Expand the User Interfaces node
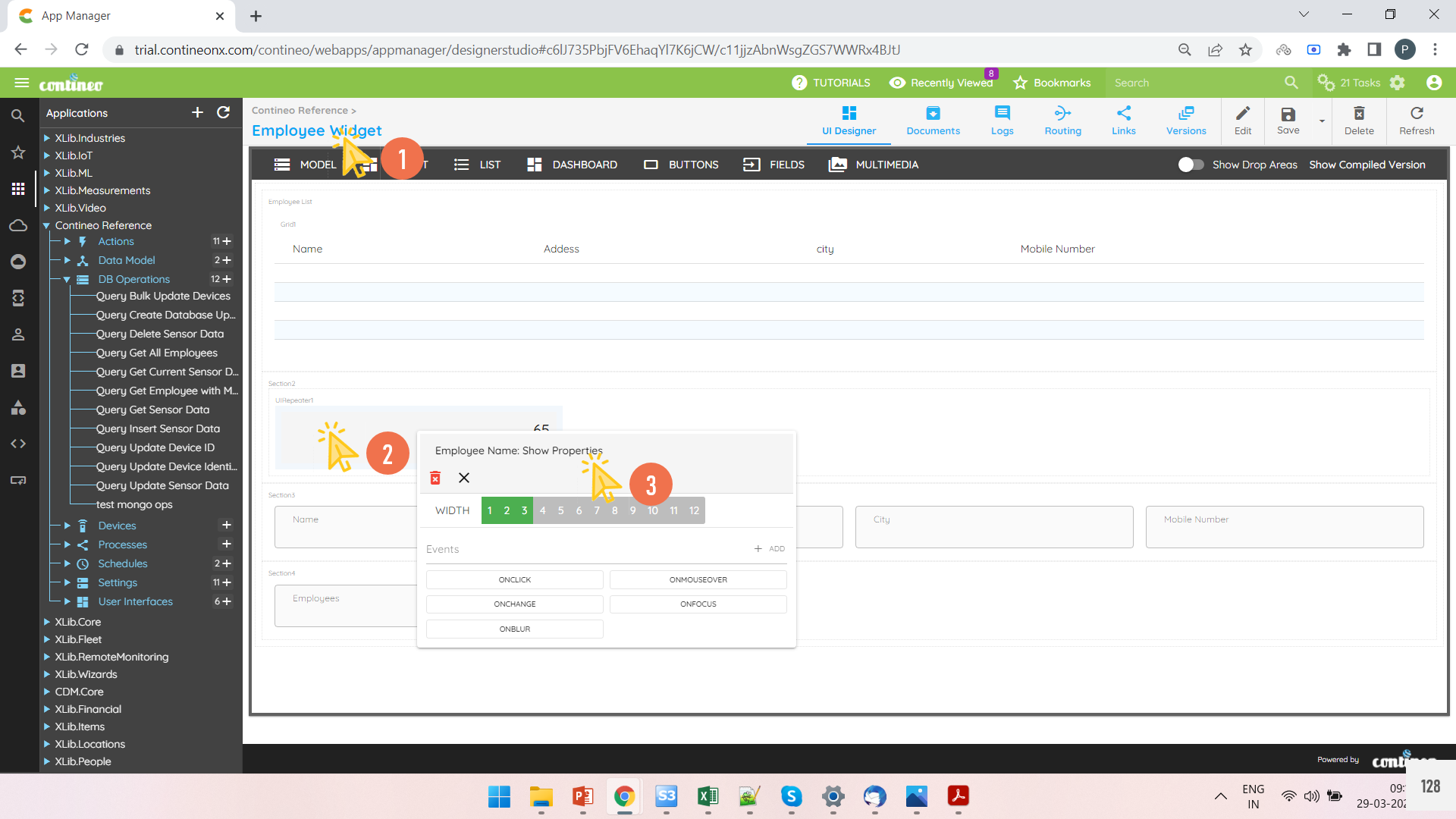1456x819 pixels. click(x=67, y=601)
